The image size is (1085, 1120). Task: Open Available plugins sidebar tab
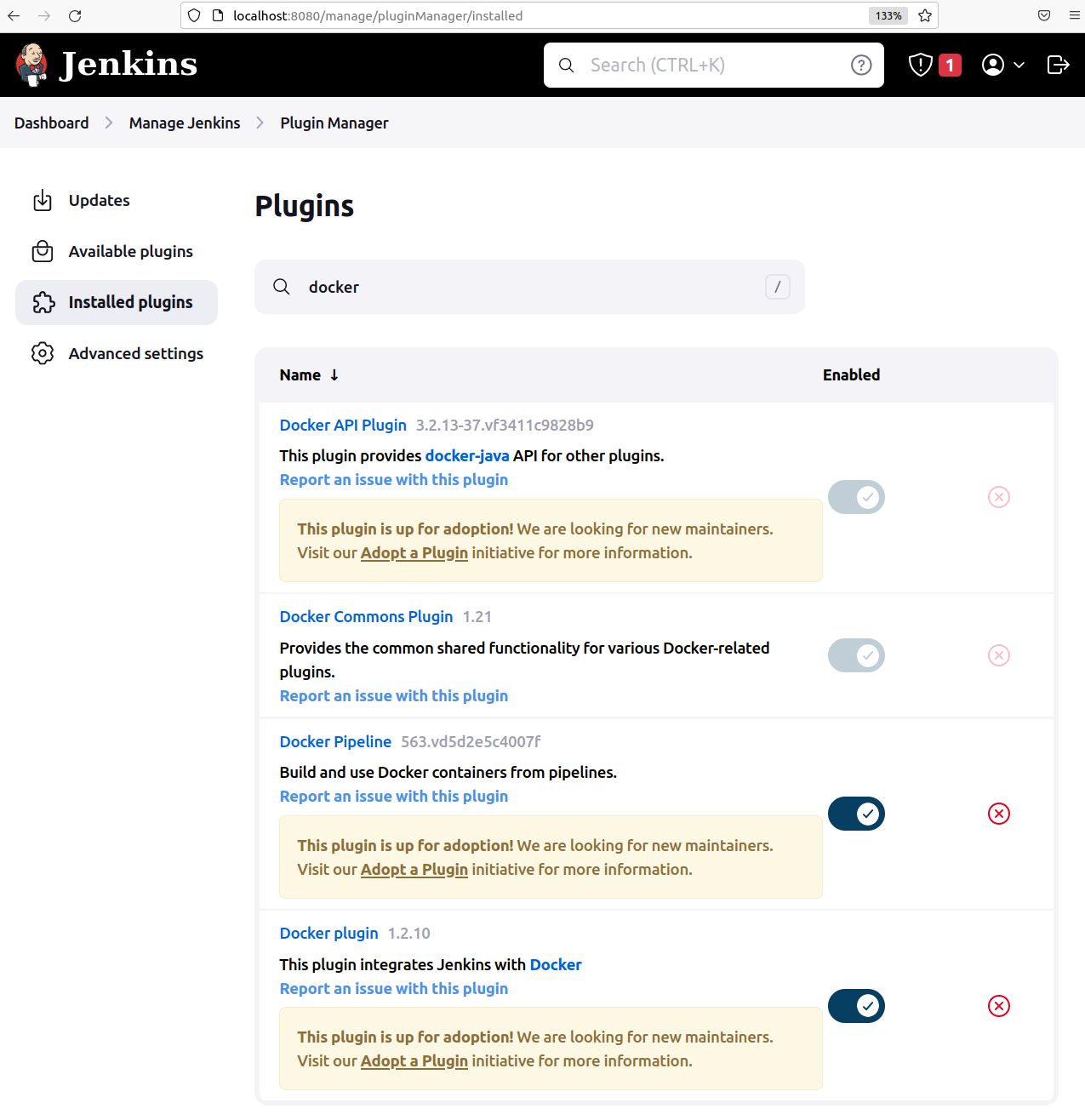coord(117,252)
